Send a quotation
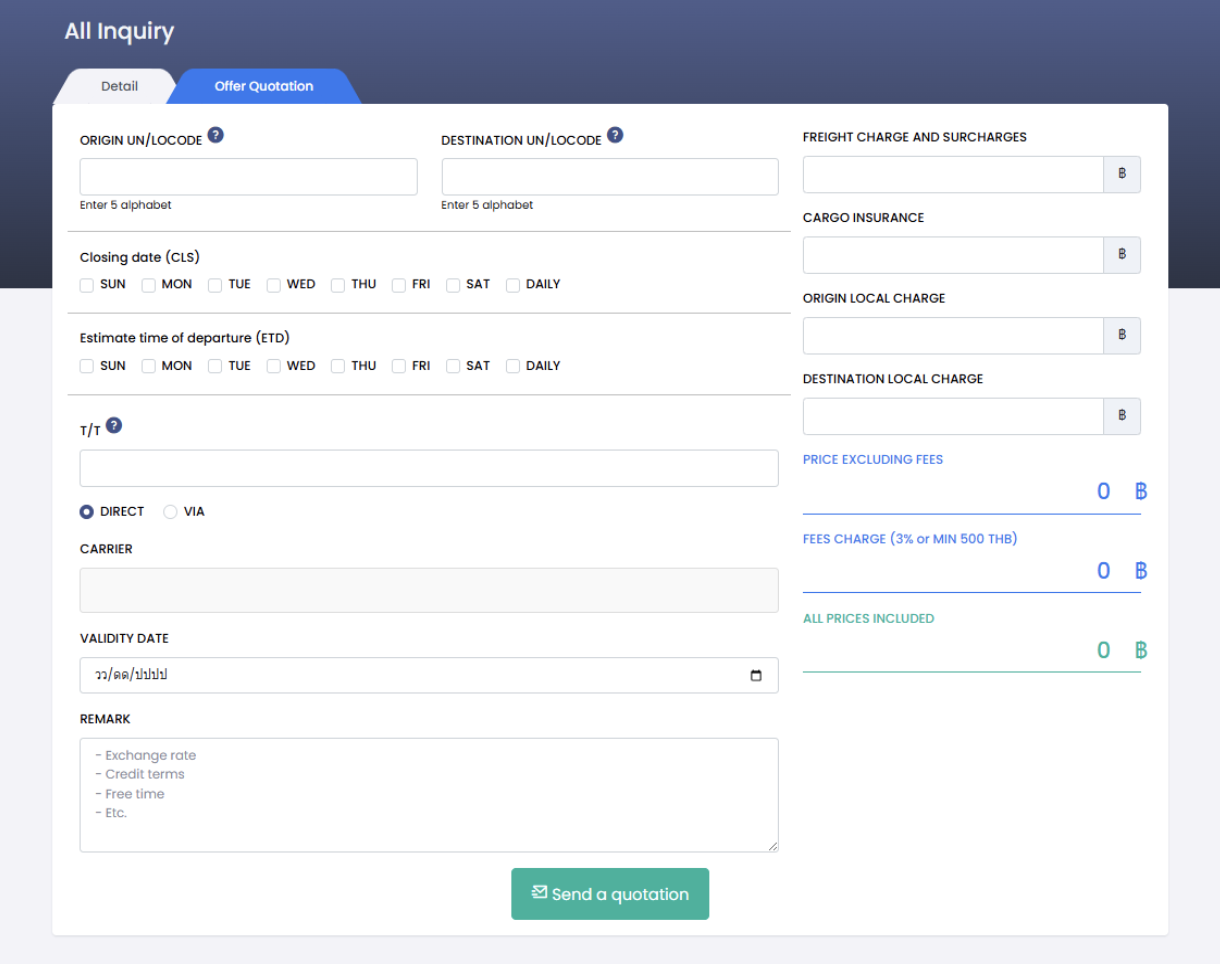 [x=610, y=894]
